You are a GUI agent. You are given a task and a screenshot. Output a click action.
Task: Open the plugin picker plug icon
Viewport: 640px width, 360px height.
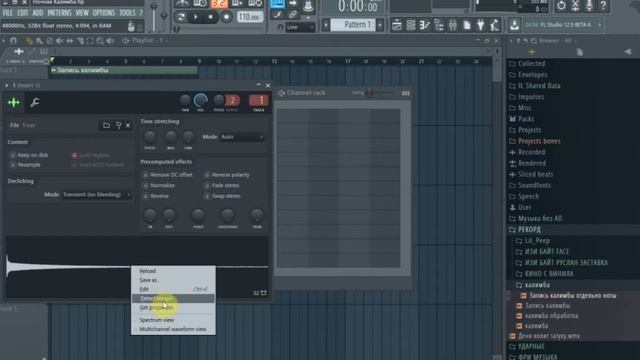(480, 25)
